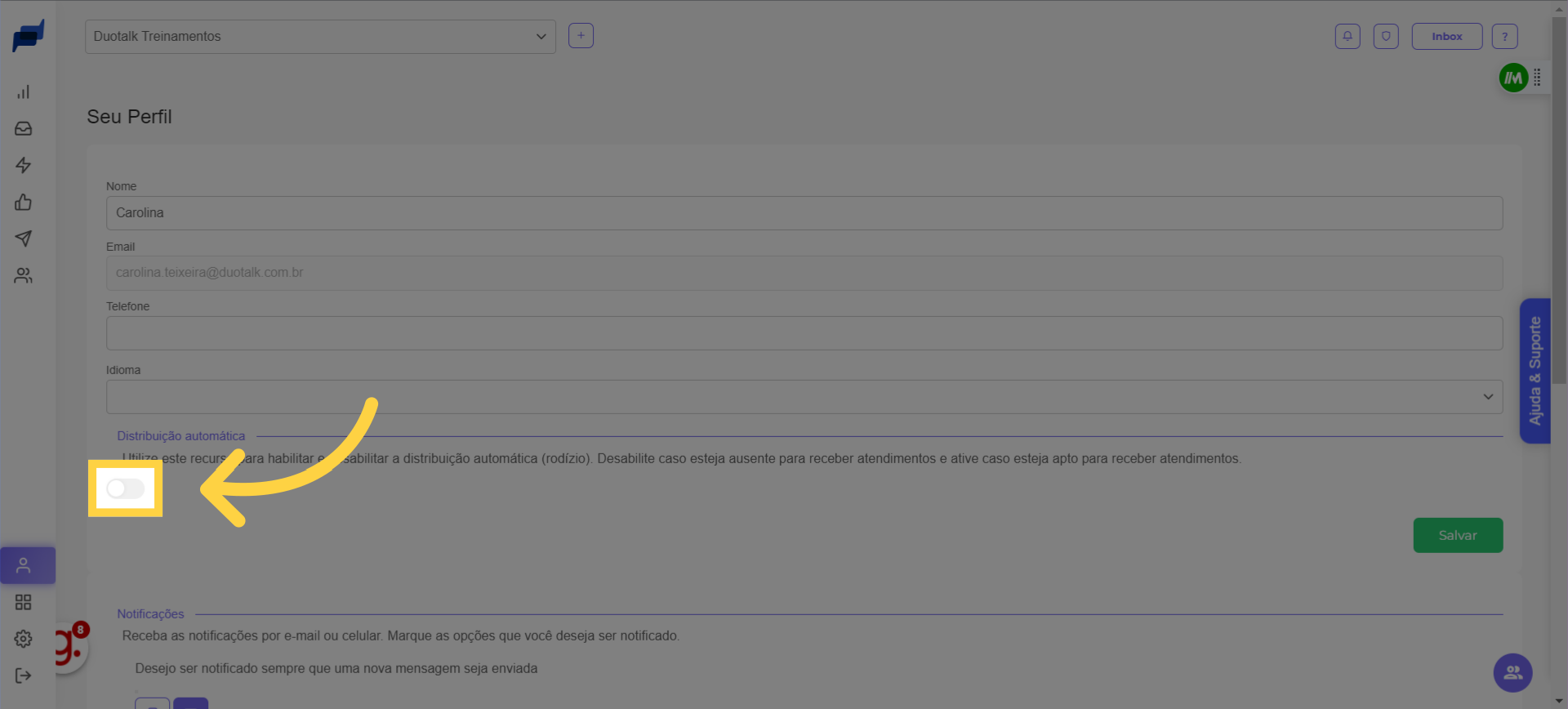The height and width of the screenshot is (709, 1568).
Task: Click the logout arrow icon in sidebar
Action: 23,676
